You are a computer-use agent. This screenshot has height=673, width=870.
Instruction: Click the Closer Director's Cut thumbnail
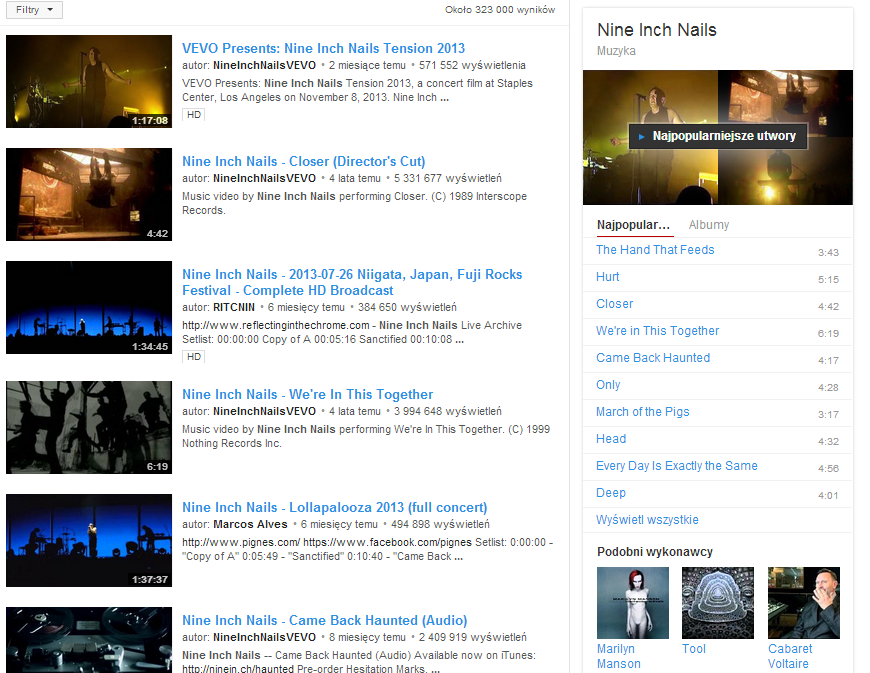(89, 194)
